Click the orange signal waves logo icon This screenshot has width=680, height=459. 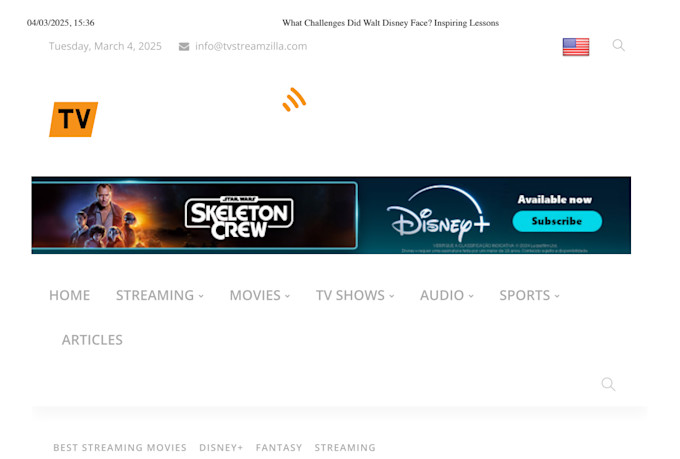294,100
